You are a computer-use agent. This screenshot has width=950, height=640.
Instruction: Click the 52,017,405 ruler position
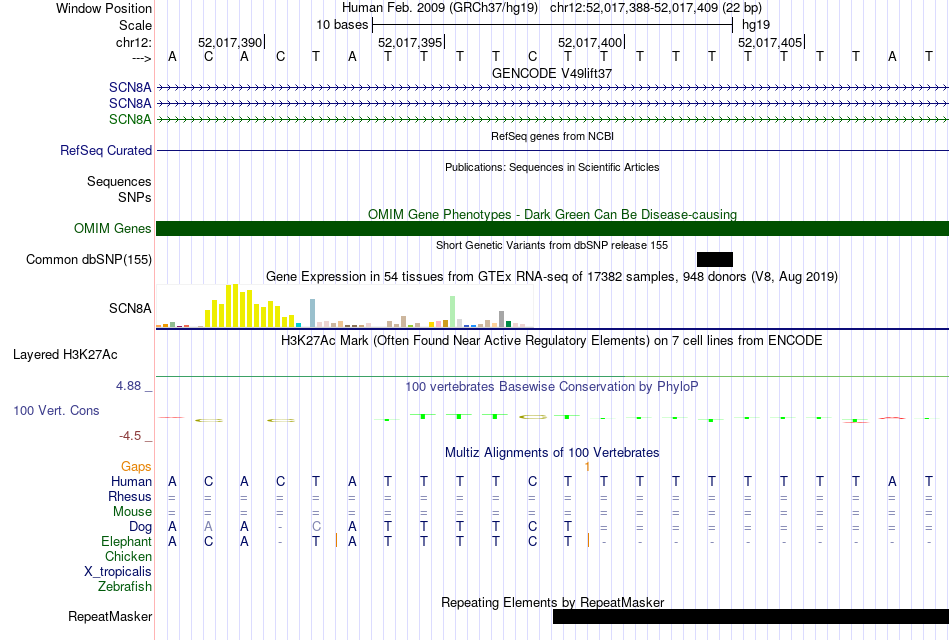click(x=770, y=42)
